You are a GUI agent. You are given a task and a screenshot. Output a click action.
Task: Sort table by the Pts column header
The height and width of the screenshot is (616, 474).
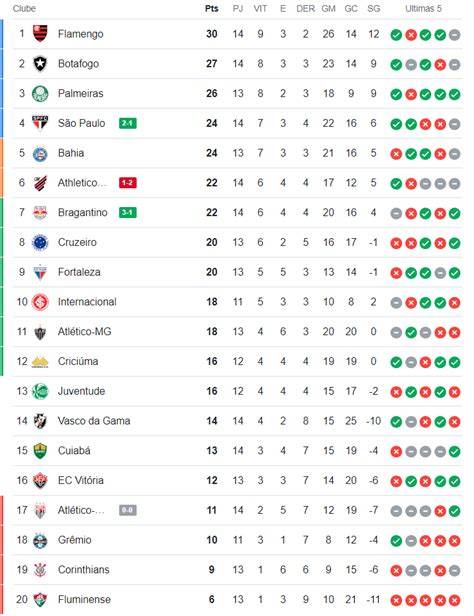(212, 8)
